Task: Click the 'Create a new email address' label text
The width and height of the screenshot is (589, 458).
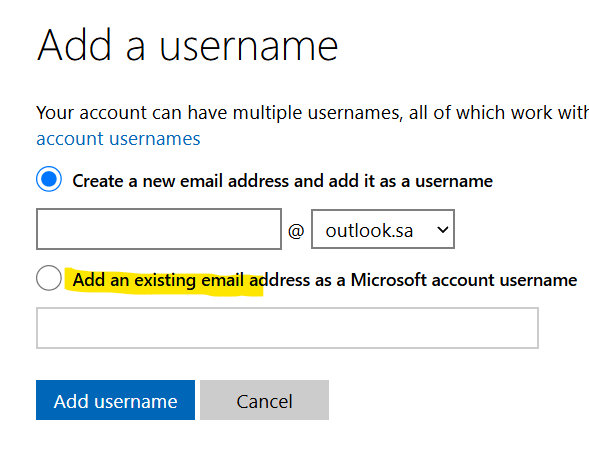Action: tap(282, 181)
